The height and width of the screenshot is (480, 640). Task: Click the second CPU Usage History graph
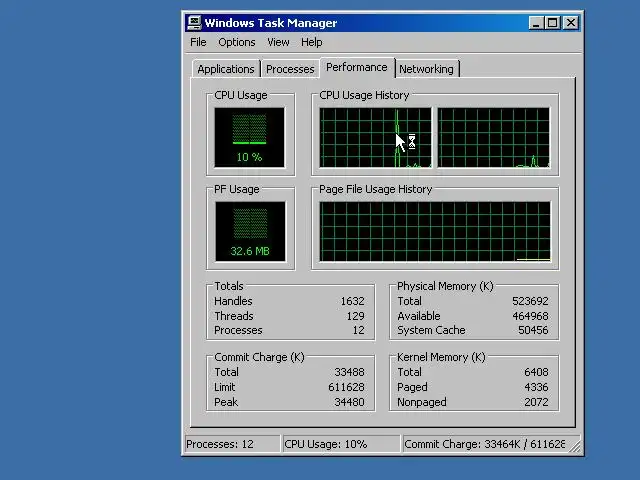pos(494,138)
